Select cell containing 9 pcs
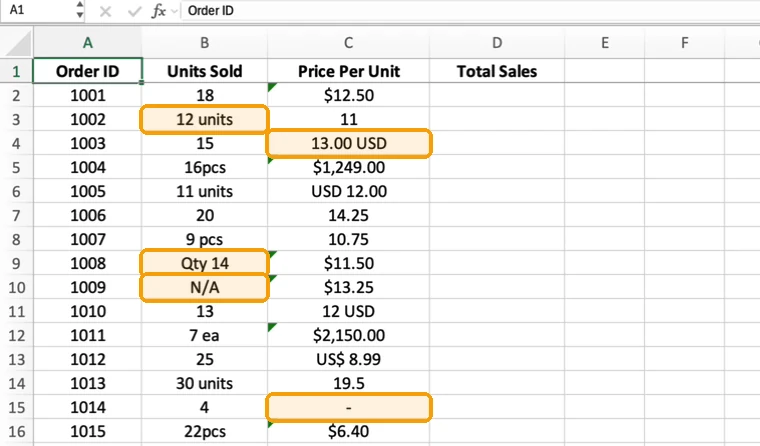Image resolution: width=760 pixels, height=446 pixels. pos(205,239)
